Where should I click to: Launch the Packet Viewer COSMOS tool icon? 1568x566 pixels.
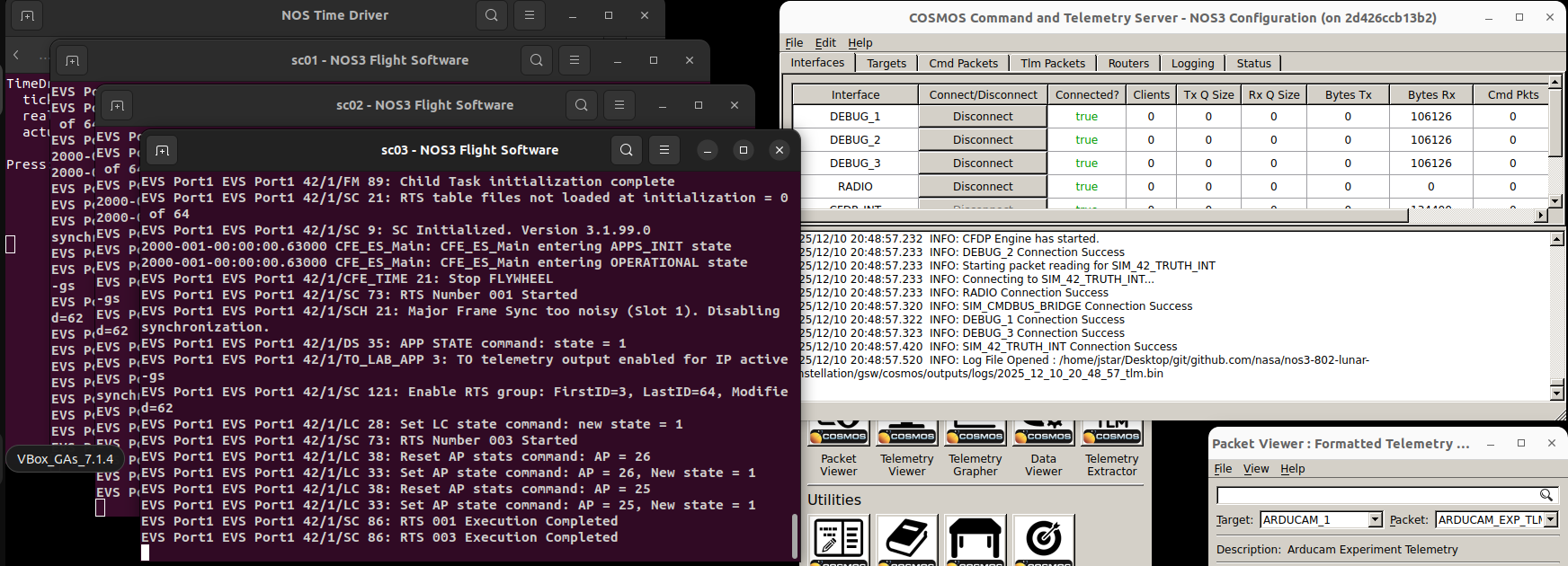[838, 433]
